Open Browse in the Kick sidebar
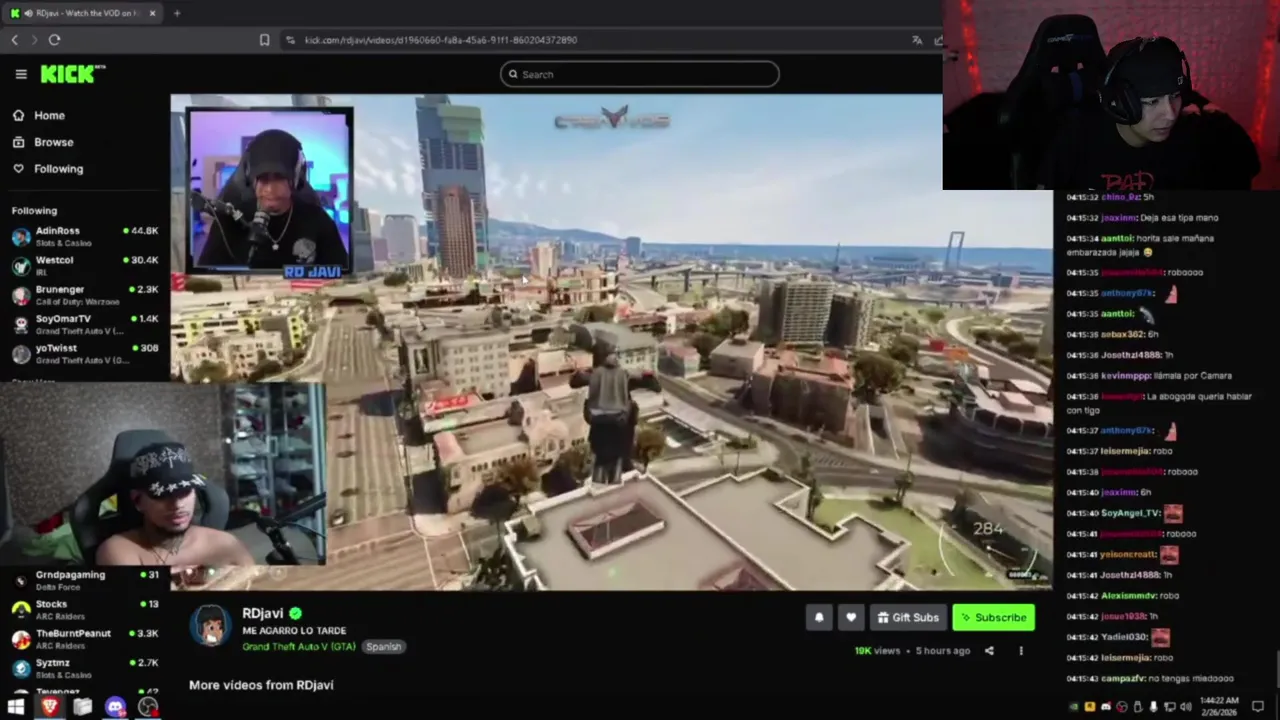Viewport: 1280px width, 720px height. 44,142
